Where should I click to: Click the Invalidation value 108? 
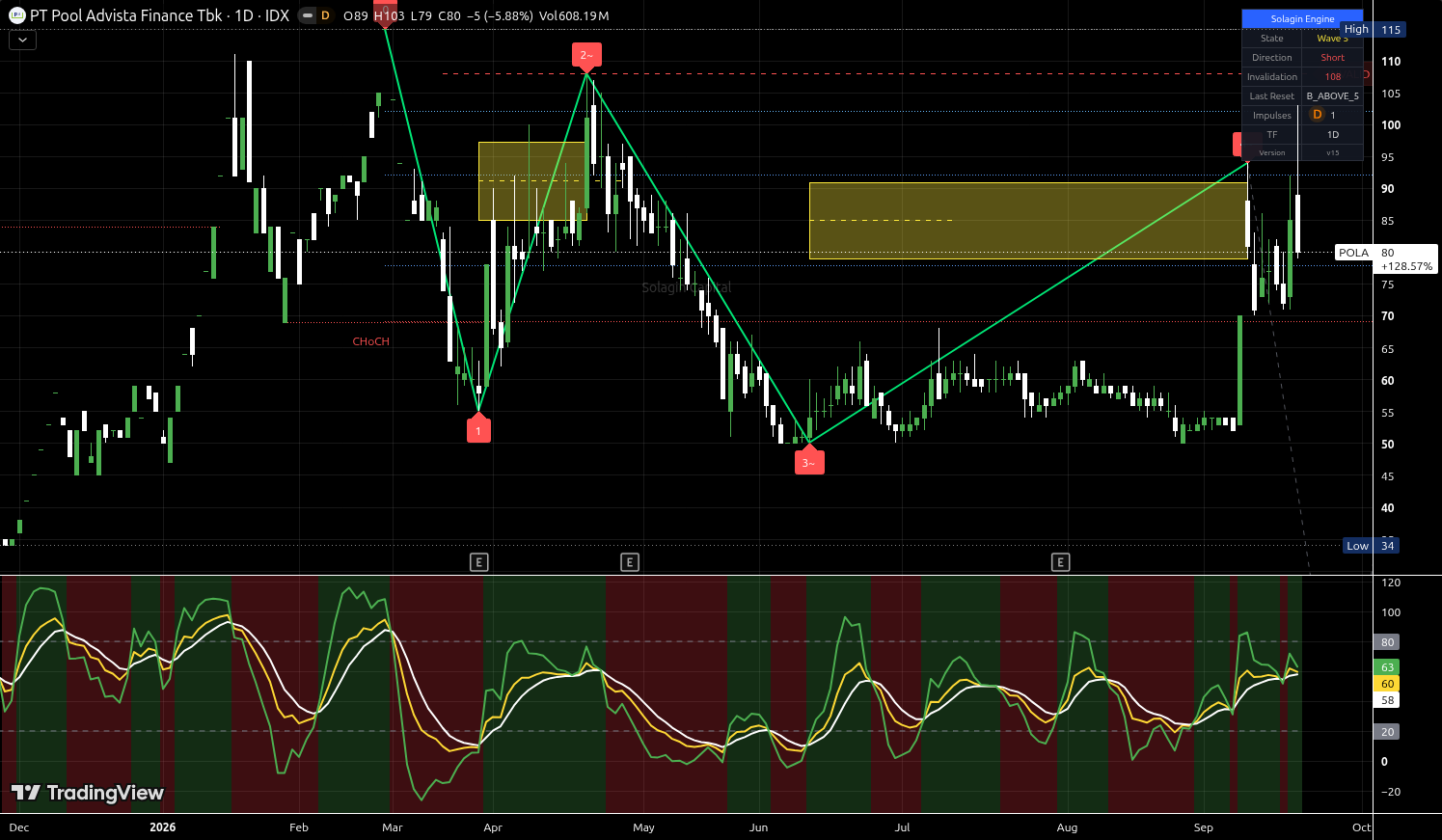[1332, 77]
